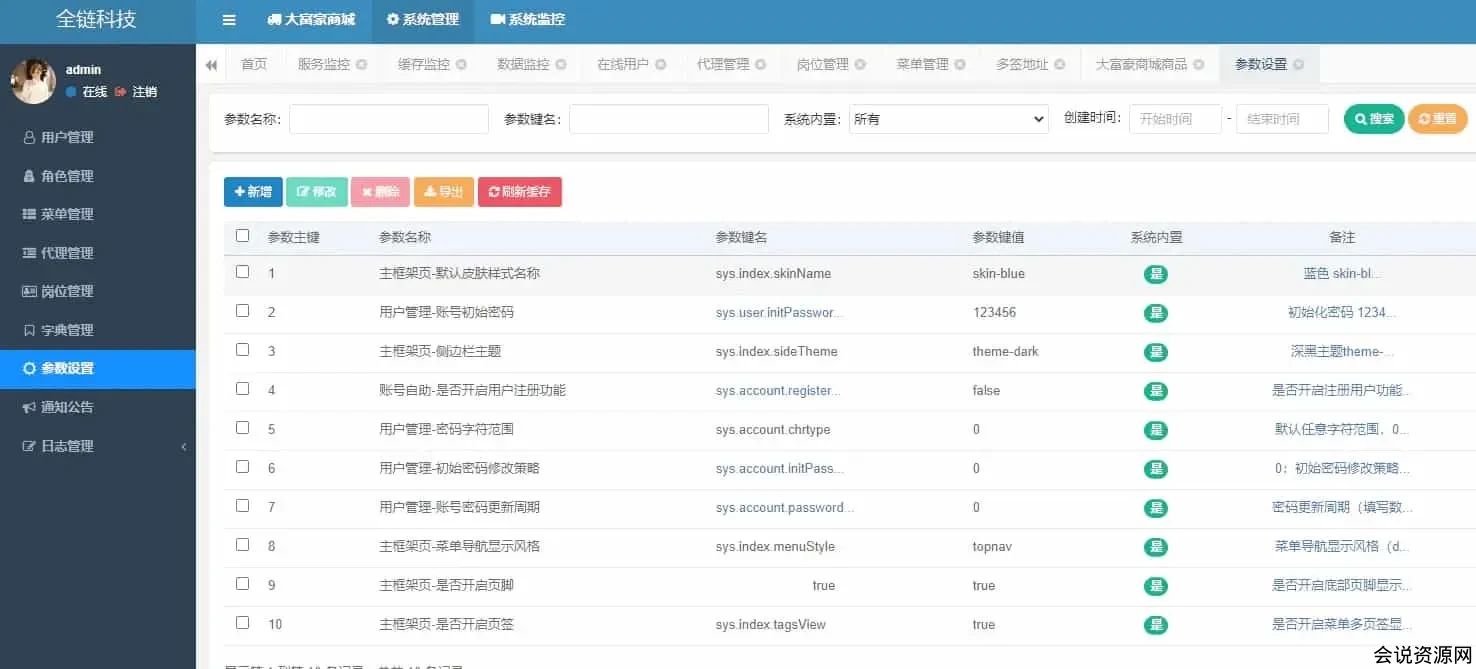1476x669 pixels.
Task: Close the 多签地址 tab
Action: coord(1060,64)
